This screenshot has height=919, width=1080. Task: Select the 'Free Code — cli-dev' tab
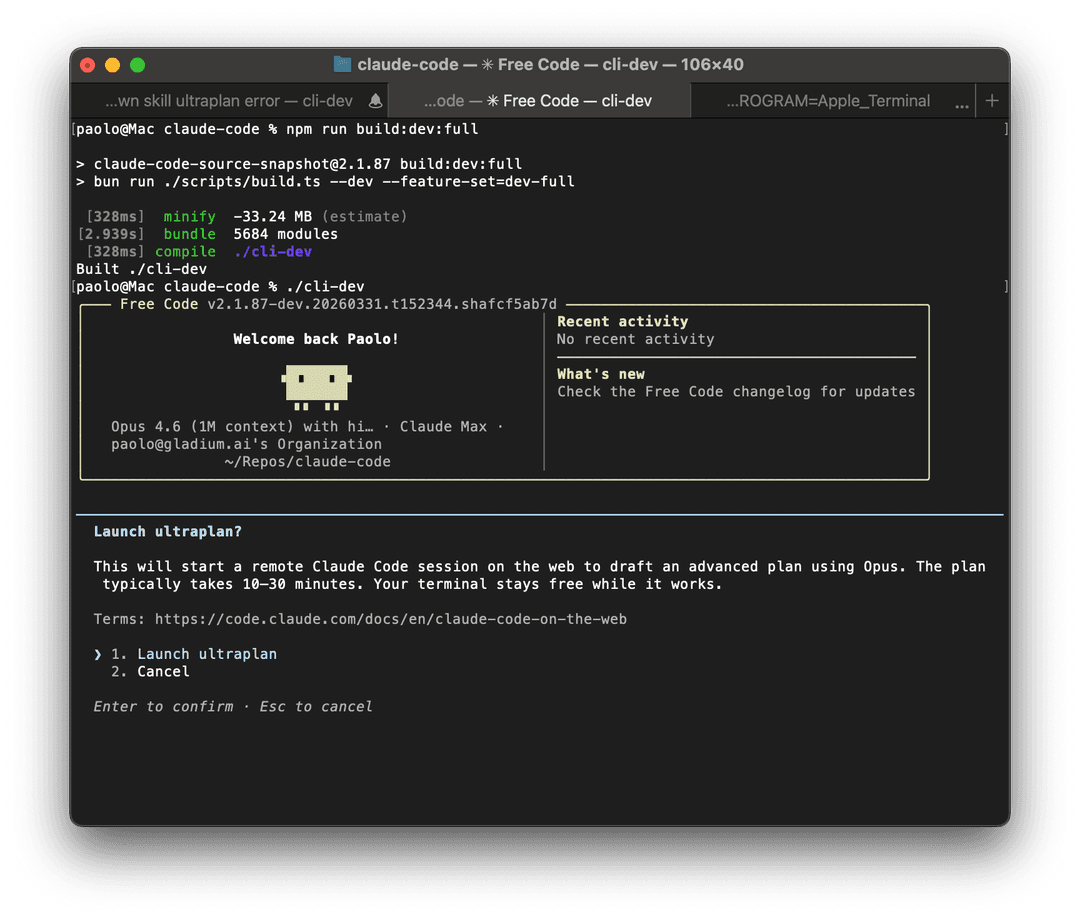[x=539, y=101]
